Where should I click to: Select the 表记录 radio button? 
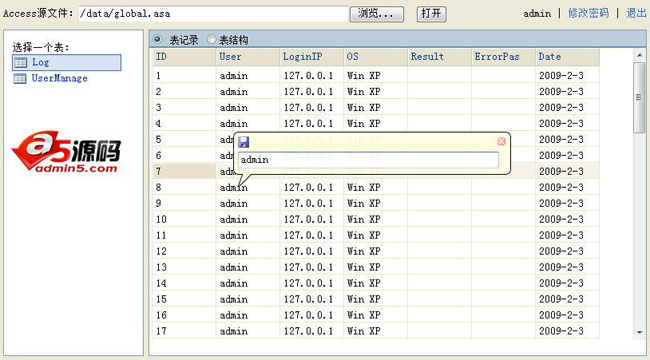(158, 39)
